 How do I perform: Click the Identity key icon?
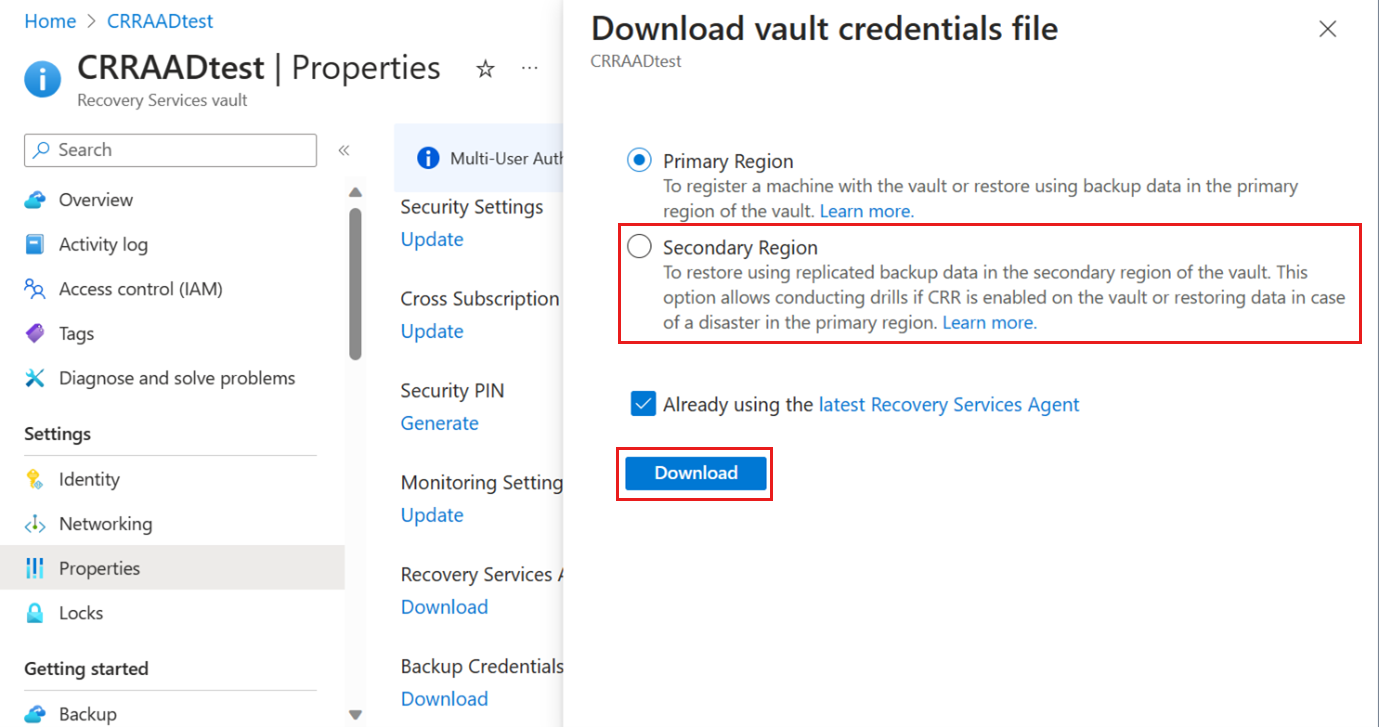(x=35, y=479)
